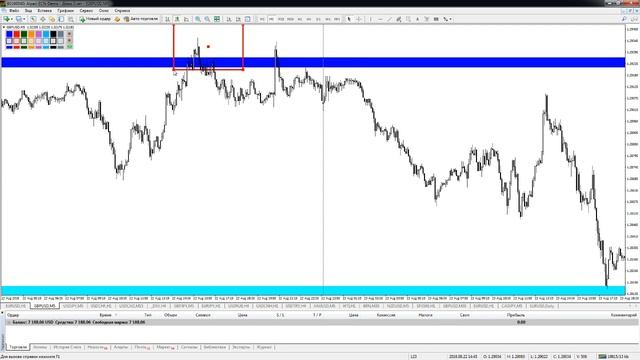This screenshot has height=360, width=640.
Task: Pick the orange color swatch, top row
Action: click(x=31, y=34)
